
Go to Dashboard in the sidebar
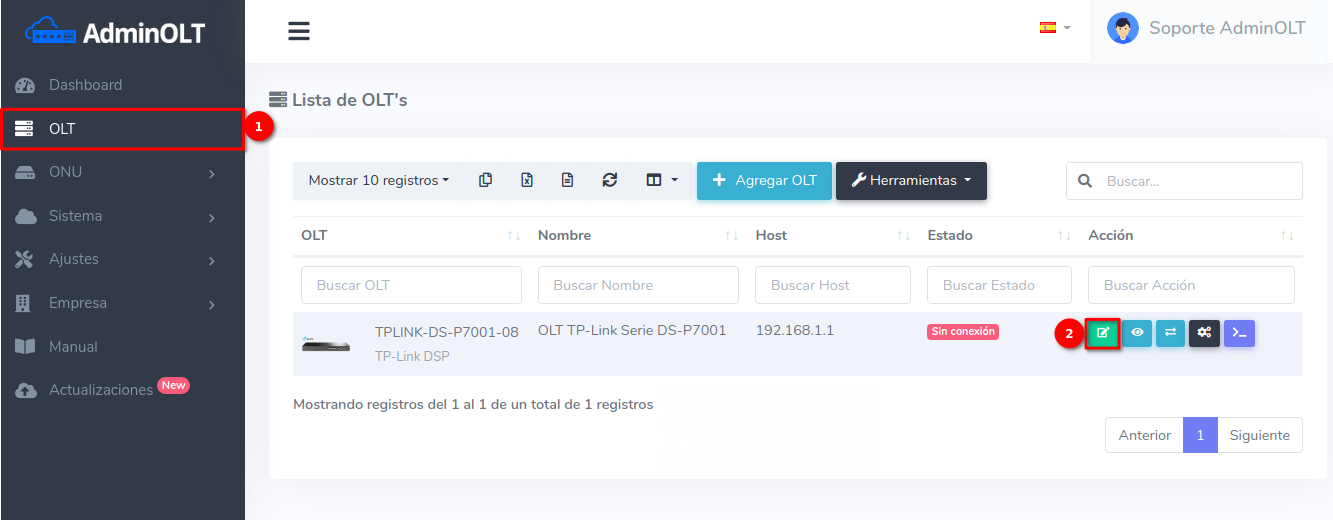[85, 85]
